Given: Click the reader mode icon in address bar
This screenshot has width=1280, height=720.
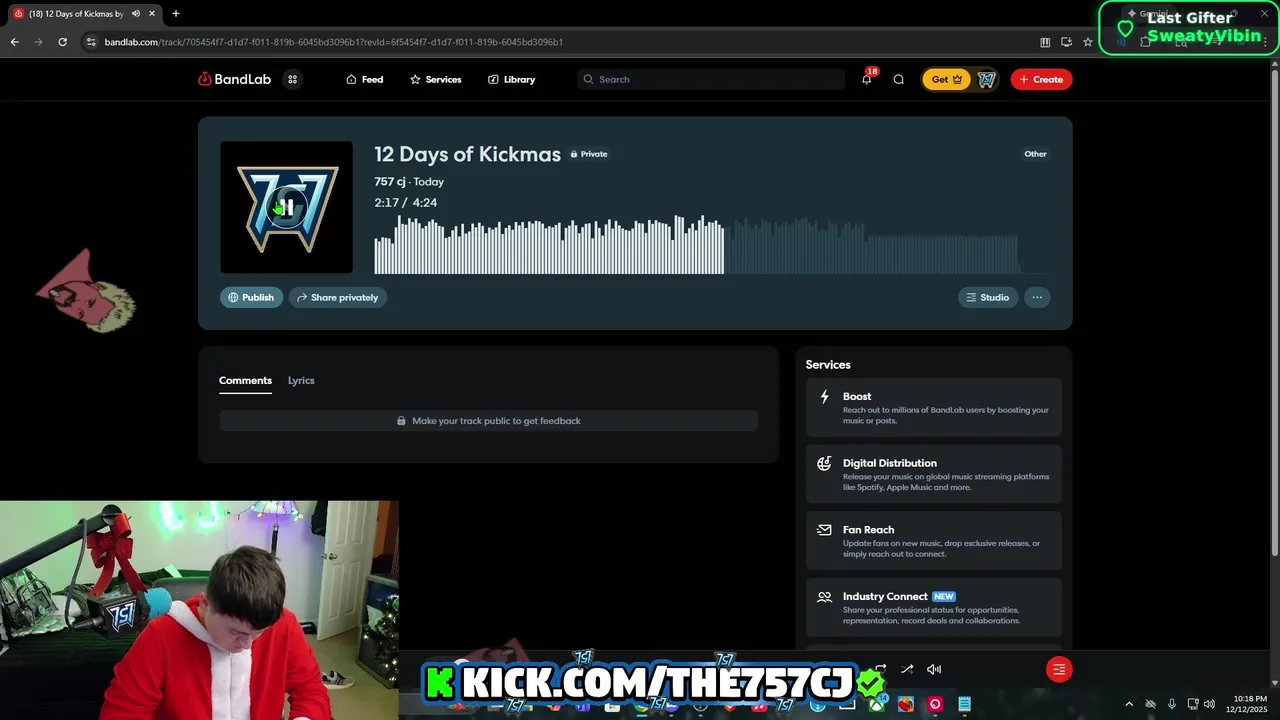Looking at the screenshot, I should (x=1045, y=42).
